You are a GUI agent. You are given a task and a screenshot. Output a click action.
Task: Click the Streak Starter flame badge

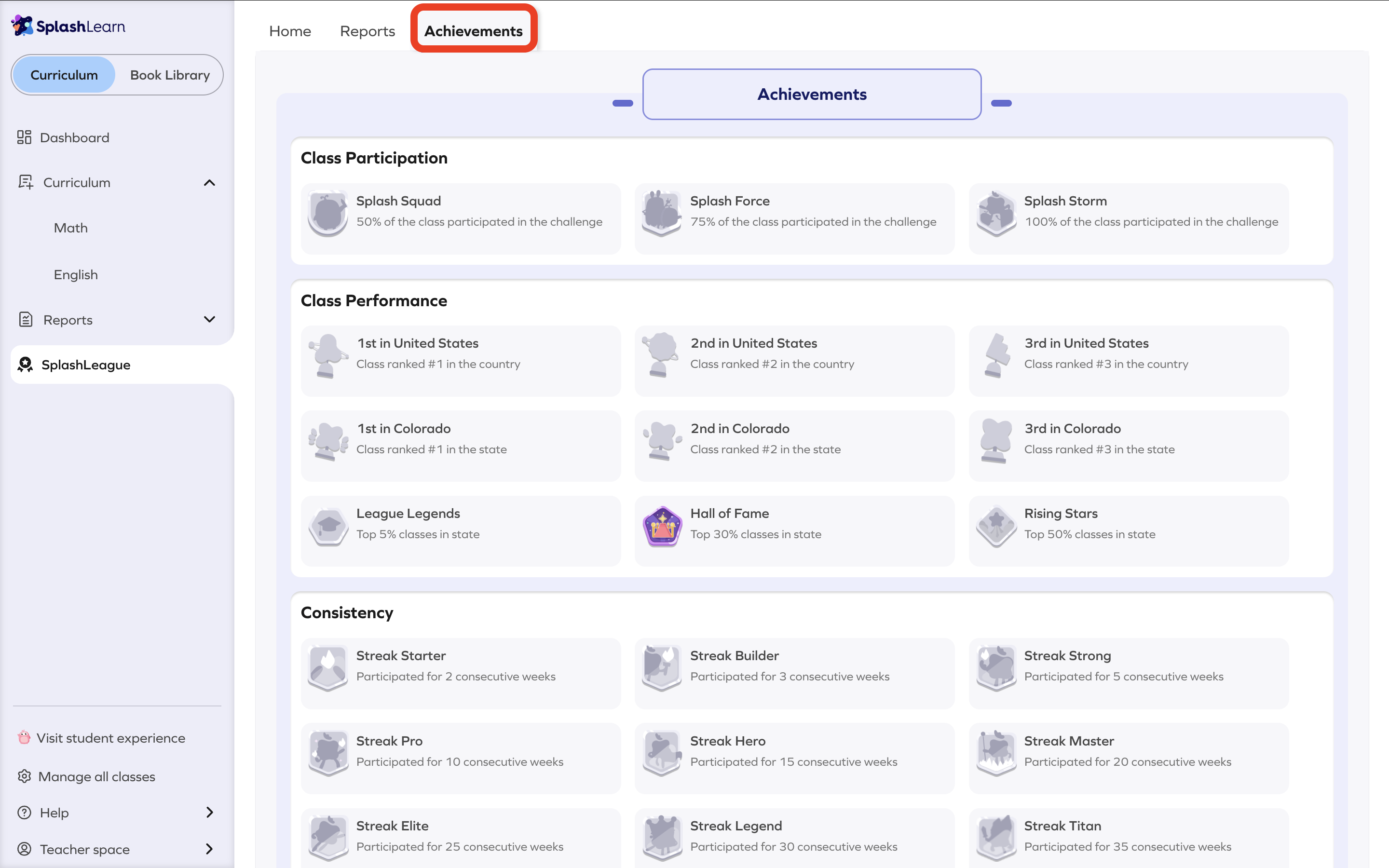click(328, 668)
